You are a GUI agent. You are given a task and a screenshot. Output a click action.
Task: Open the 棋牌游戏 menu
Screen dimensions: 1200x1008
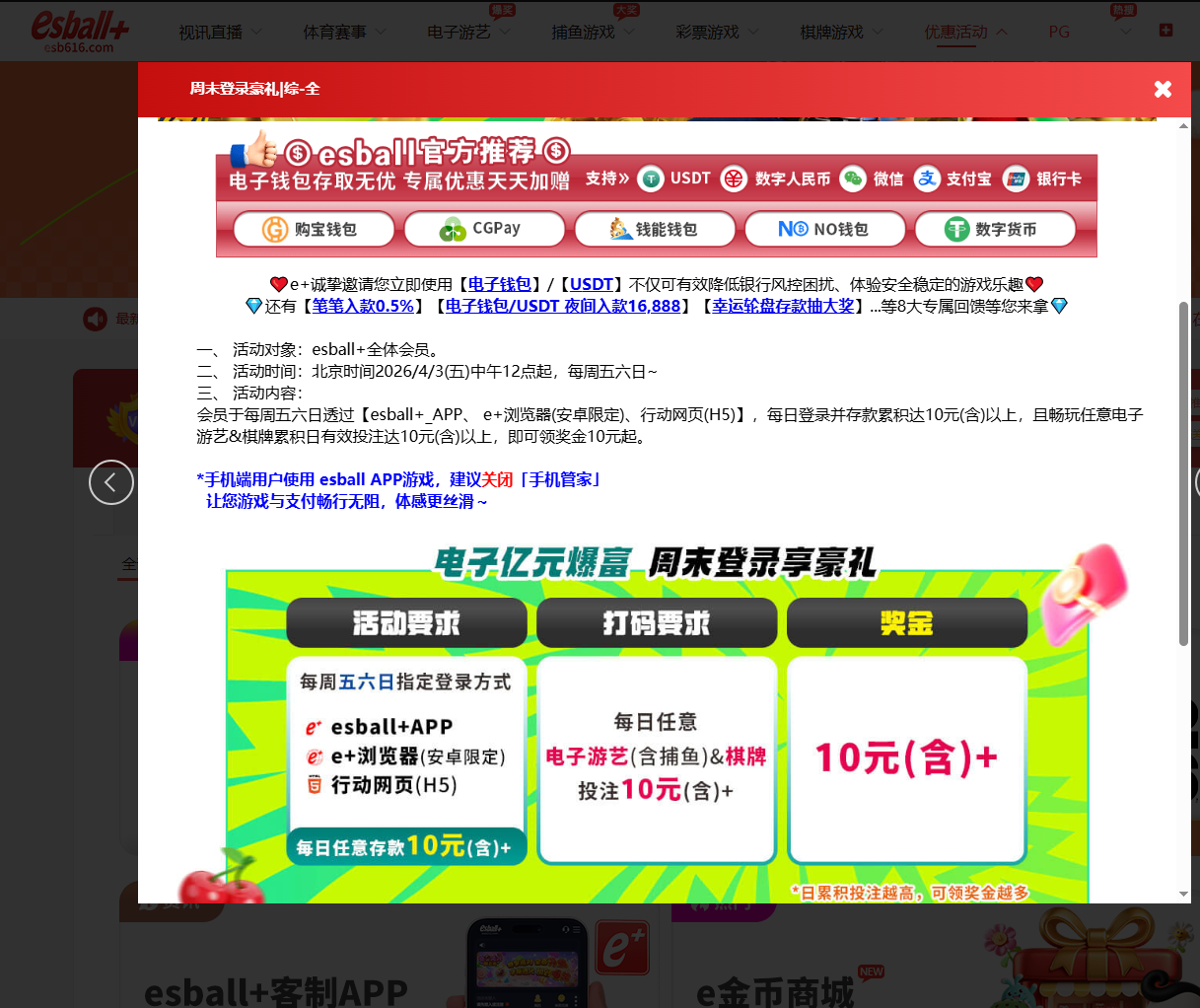831,33
